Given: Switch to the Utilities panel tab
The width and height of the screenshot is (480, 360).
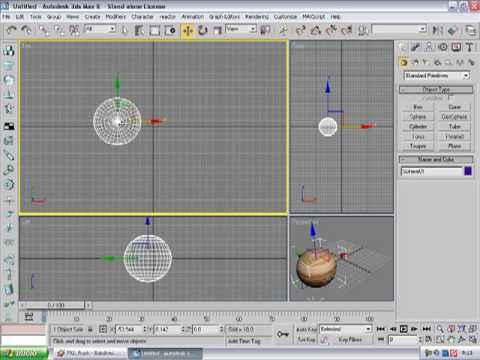Looking at the screenshot, I should coord(470,47).
